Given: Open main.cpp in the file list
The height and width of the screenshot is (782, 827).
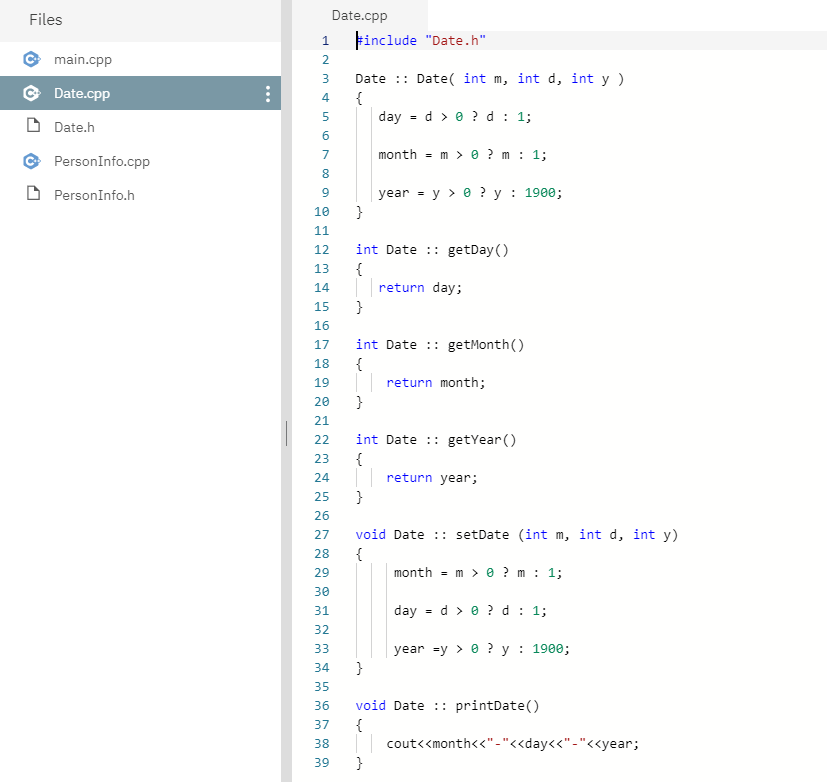Looking at the screenshot, I should pyautogui.click(x=140, y=59).
